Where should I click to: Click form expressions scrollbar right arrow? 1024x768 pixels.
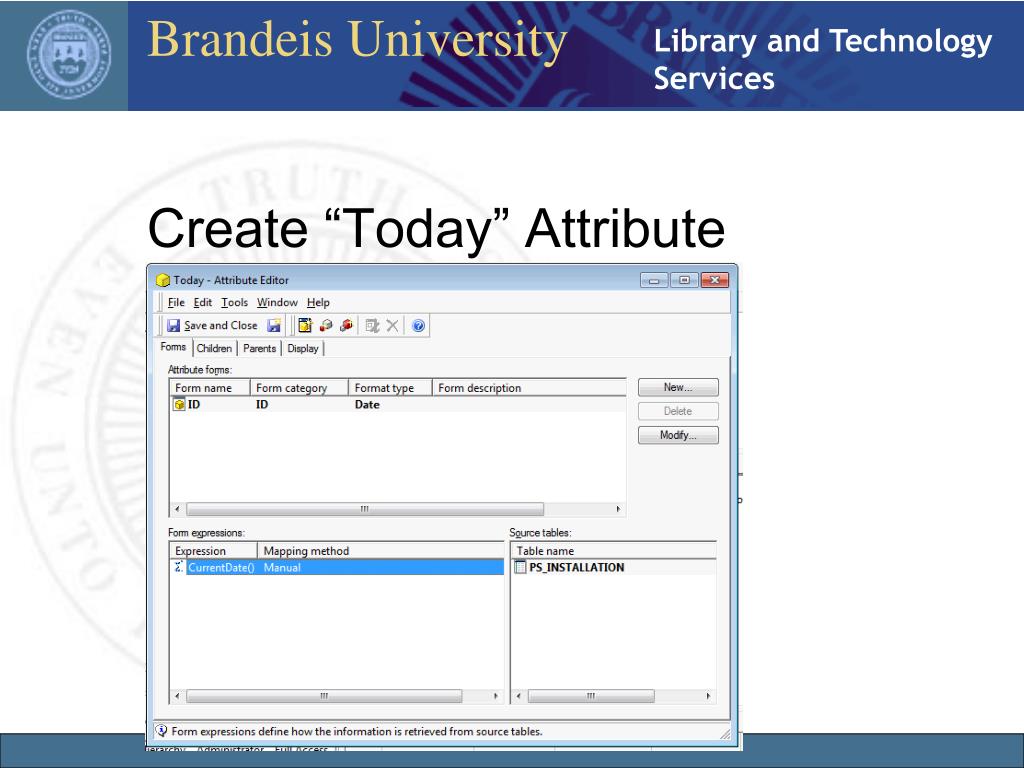pyautogui.click(x=496, y=696)
